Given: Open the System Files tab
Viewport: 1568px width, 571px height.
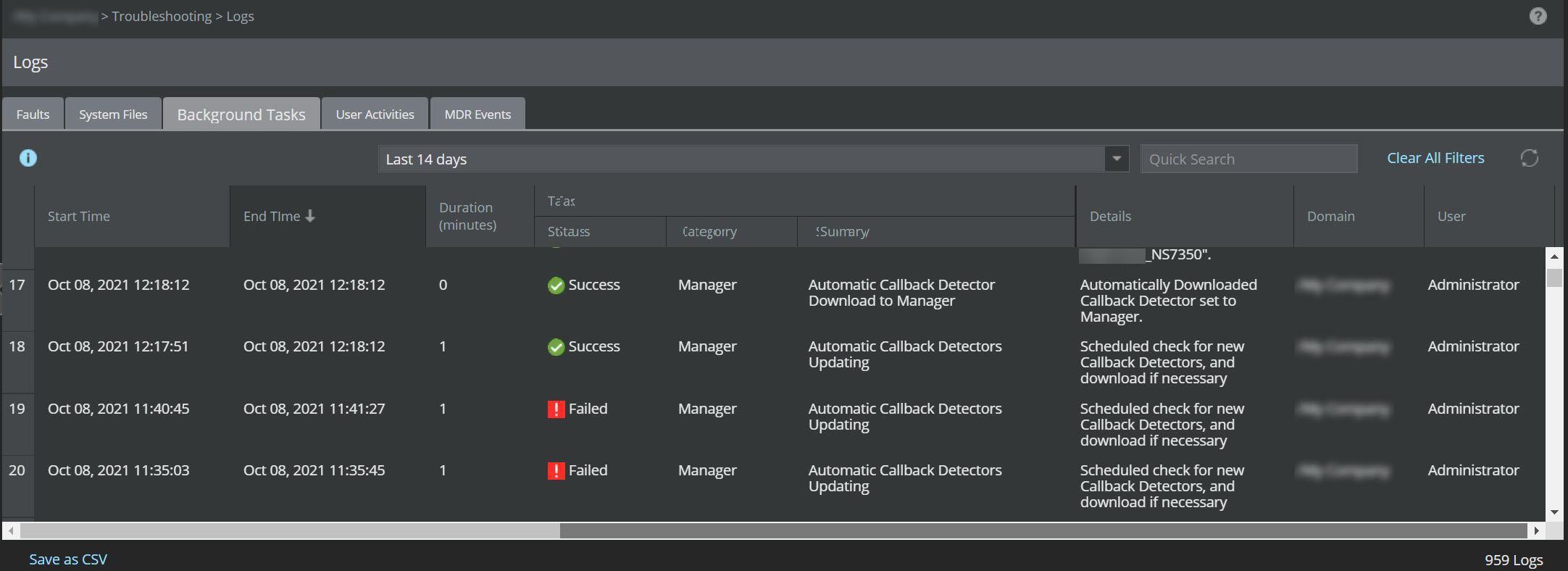Looking at the screenshot, I should (x=113, y=114).
